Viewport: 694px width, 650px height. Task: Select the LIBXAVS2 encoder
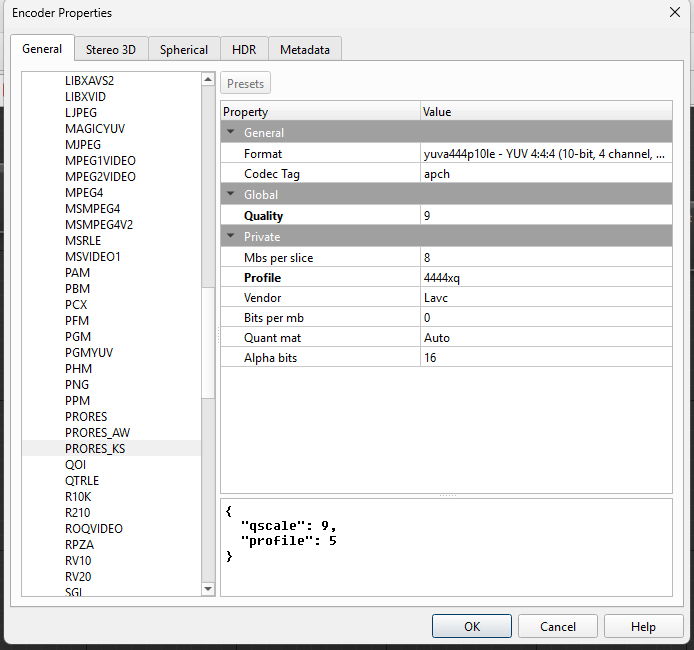(x=89, y=81)
